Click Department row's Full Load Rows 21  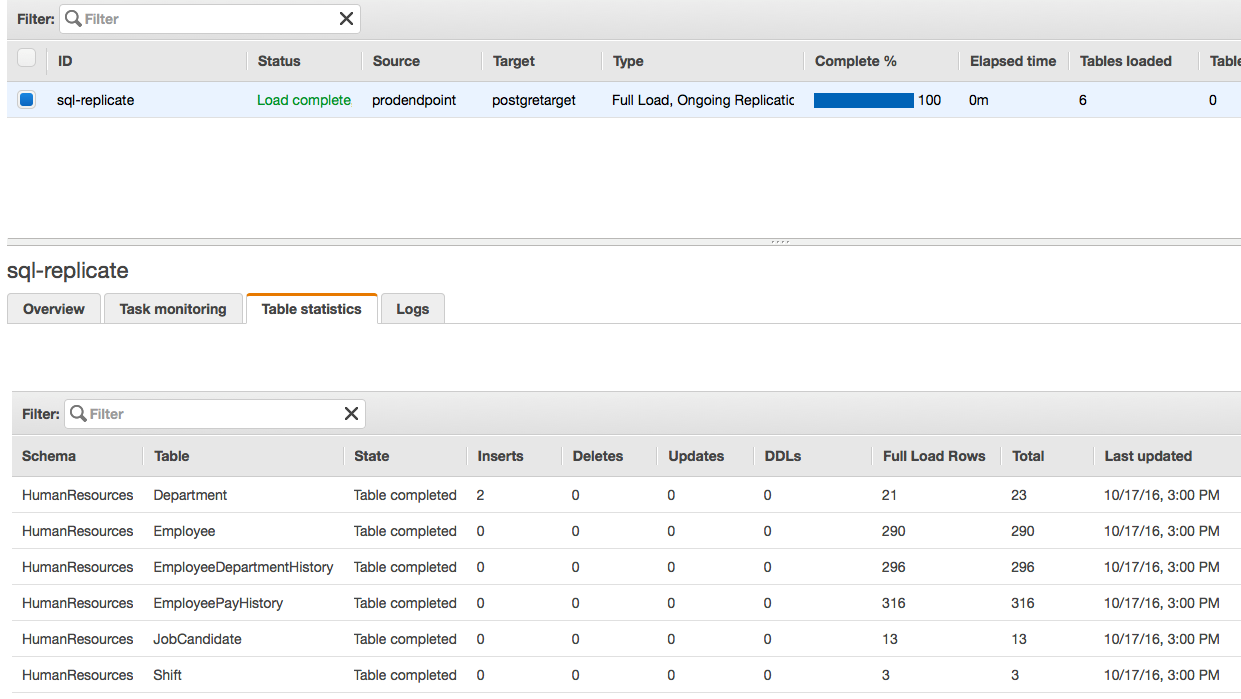[890, 495]
